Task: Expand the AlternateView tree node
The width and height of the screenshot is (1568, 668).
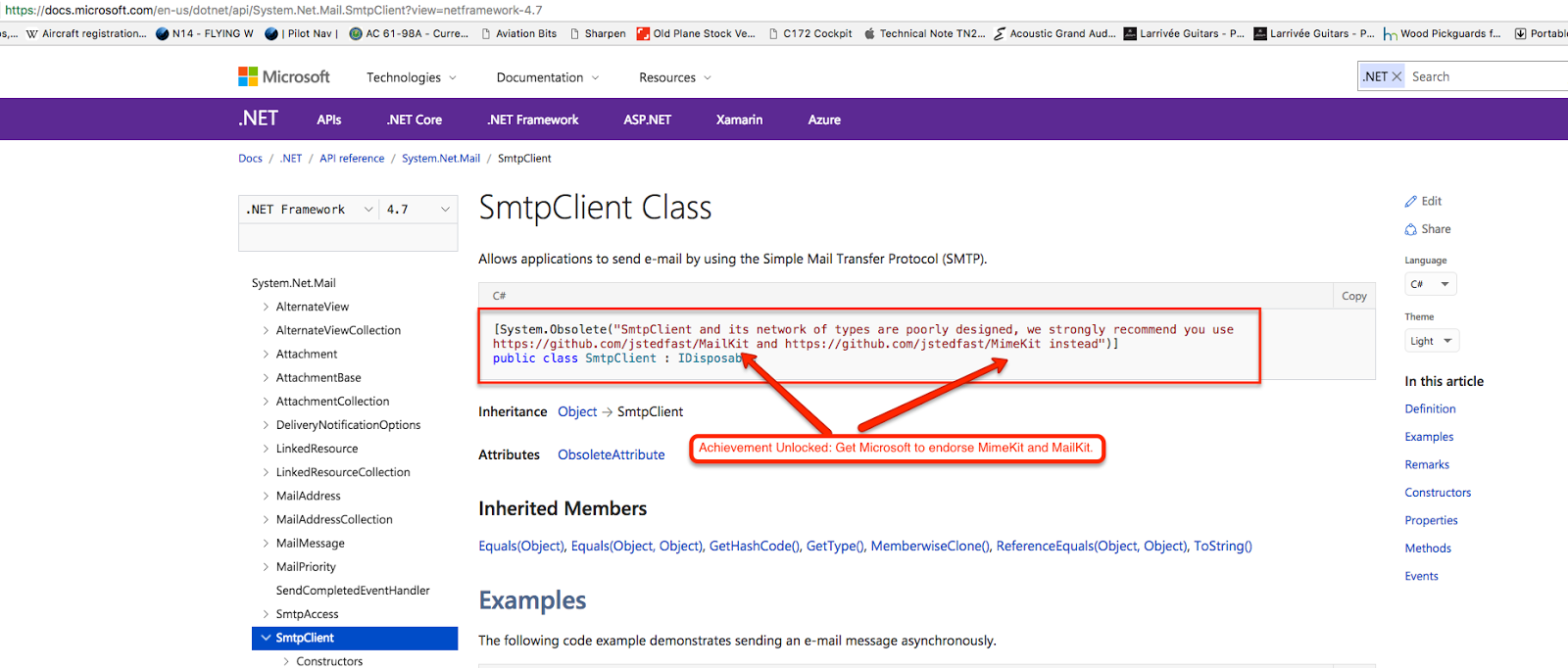Action: 266,307
